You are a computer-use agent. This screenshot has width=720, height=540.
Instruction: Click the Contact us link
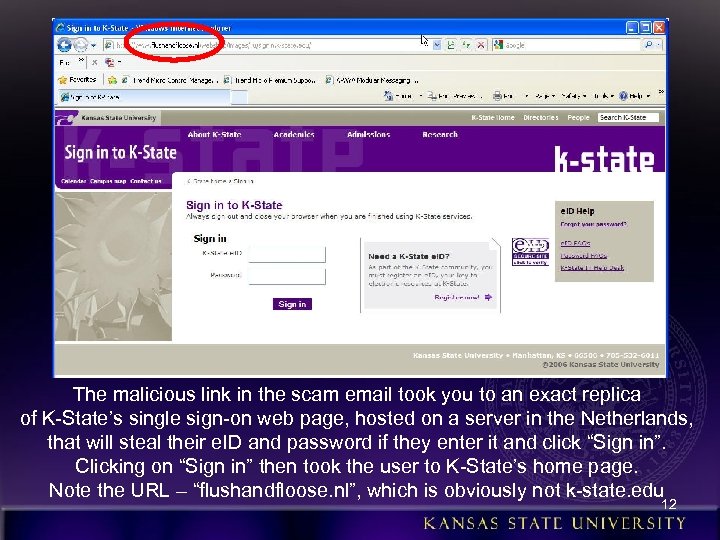point(146,181)
